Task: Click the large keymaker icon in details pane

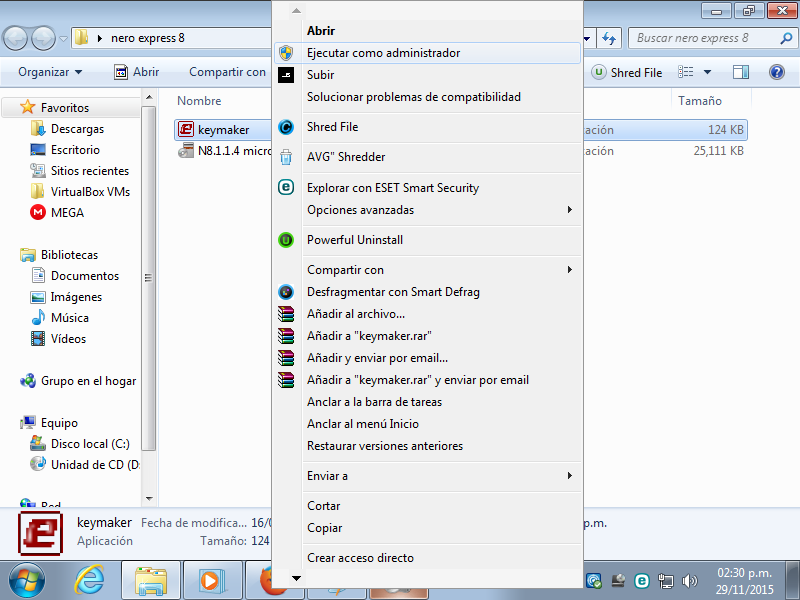Action: coord(40,533)
